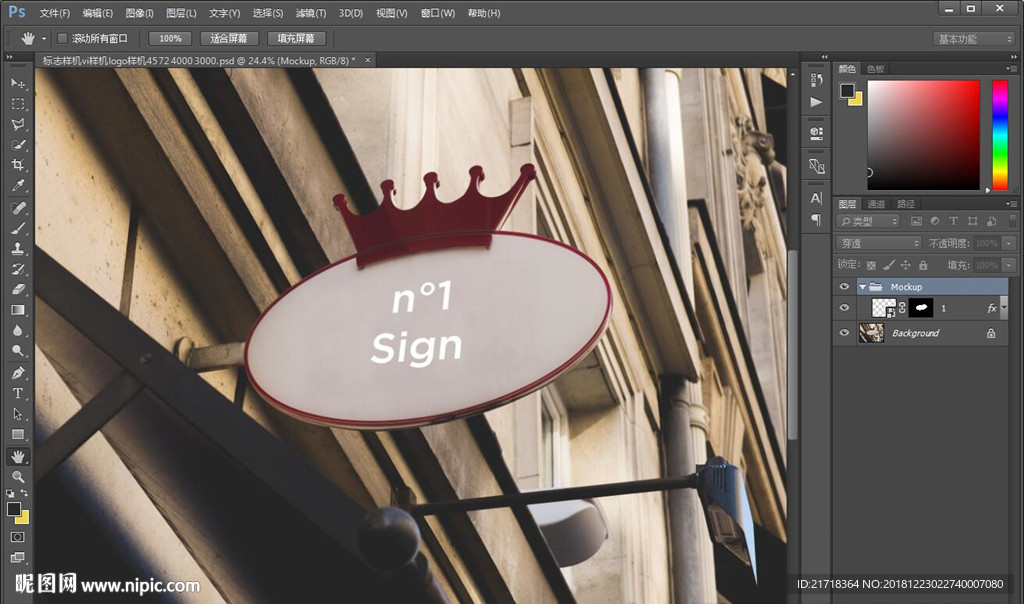Hide layer 1 visibility eye
Screen dimensions: 1024x604
(844, 308)
